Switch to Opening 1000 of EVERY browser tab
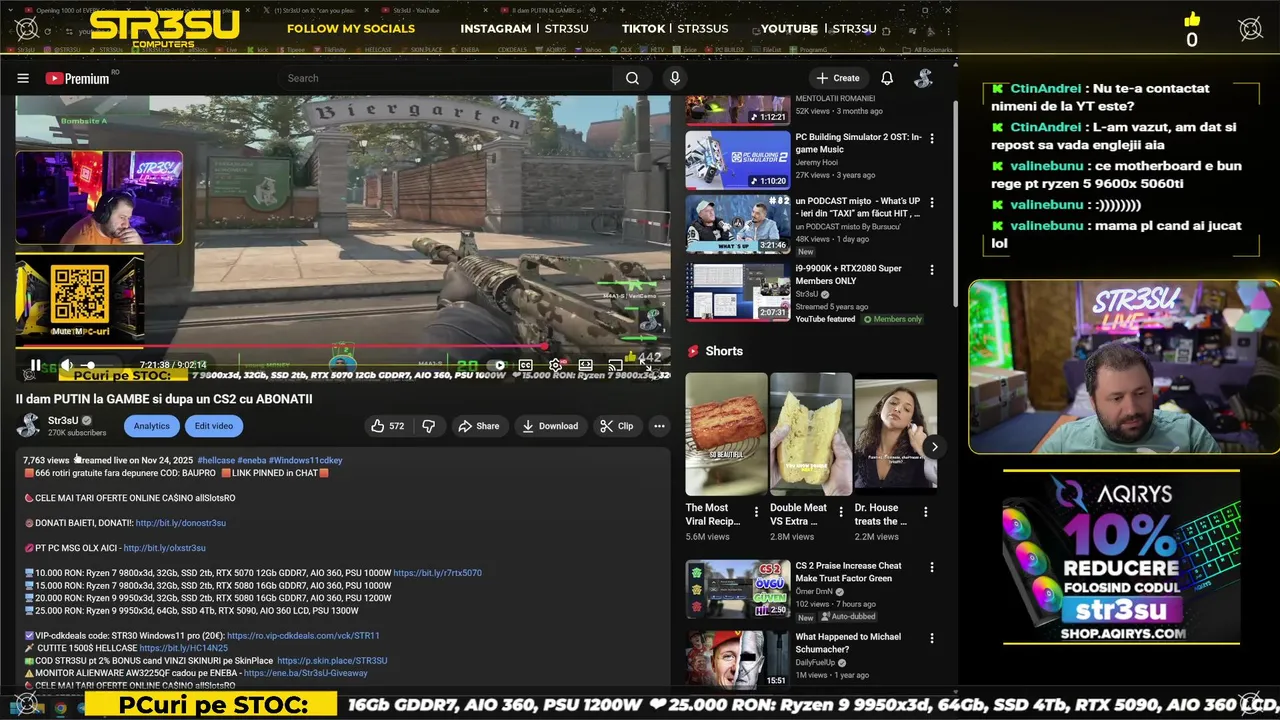1280x720 pixels. [78, 10]
